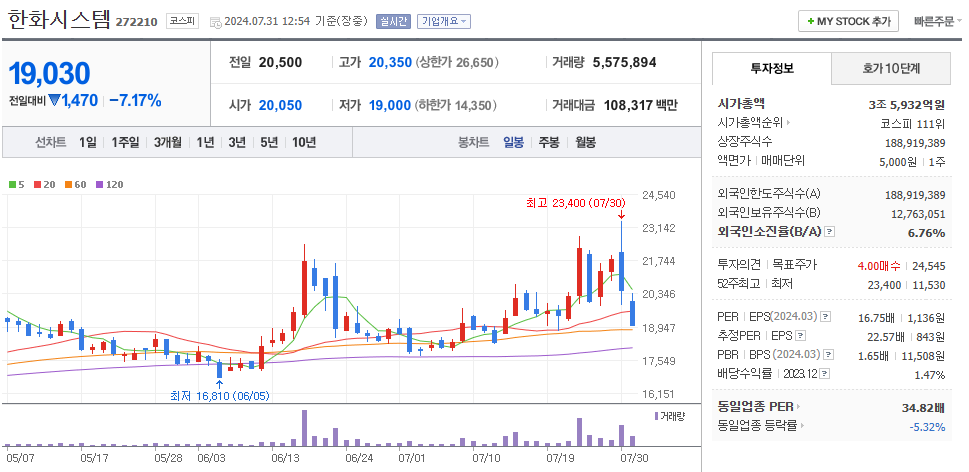
Task: Open the 기업개요 dropdown
Action: pos(444,21)
